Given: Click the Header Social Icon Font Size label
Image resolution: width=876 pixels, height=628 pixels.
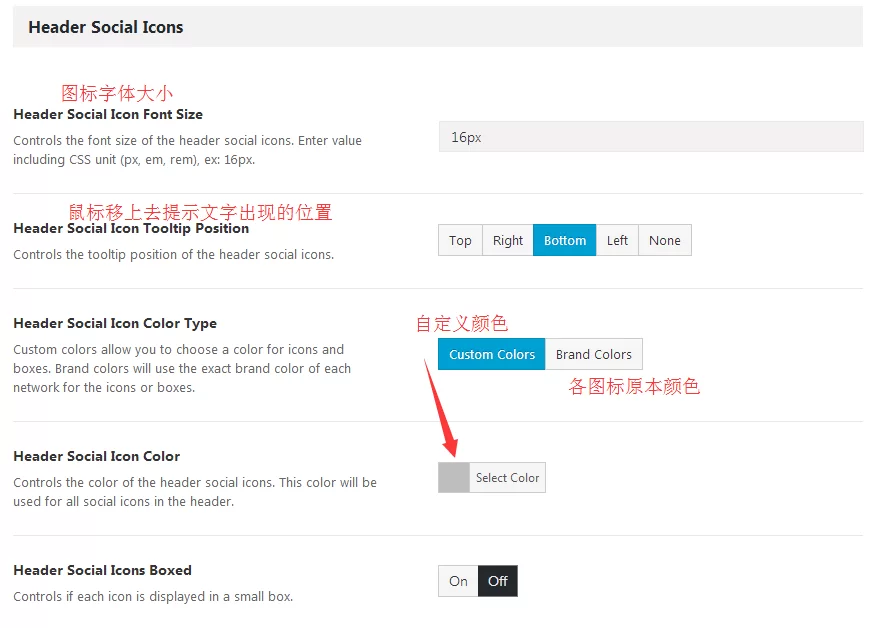Looking at the screenshot, I should [x=108, y=115].
